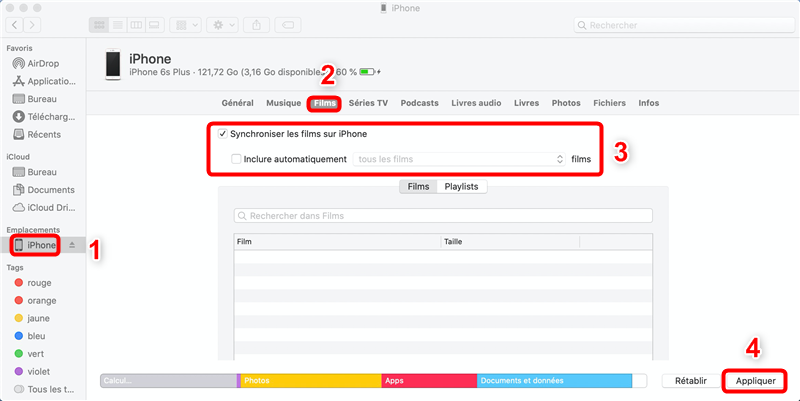
Task: Select the Playlists segment button
Action: point(461,187)
